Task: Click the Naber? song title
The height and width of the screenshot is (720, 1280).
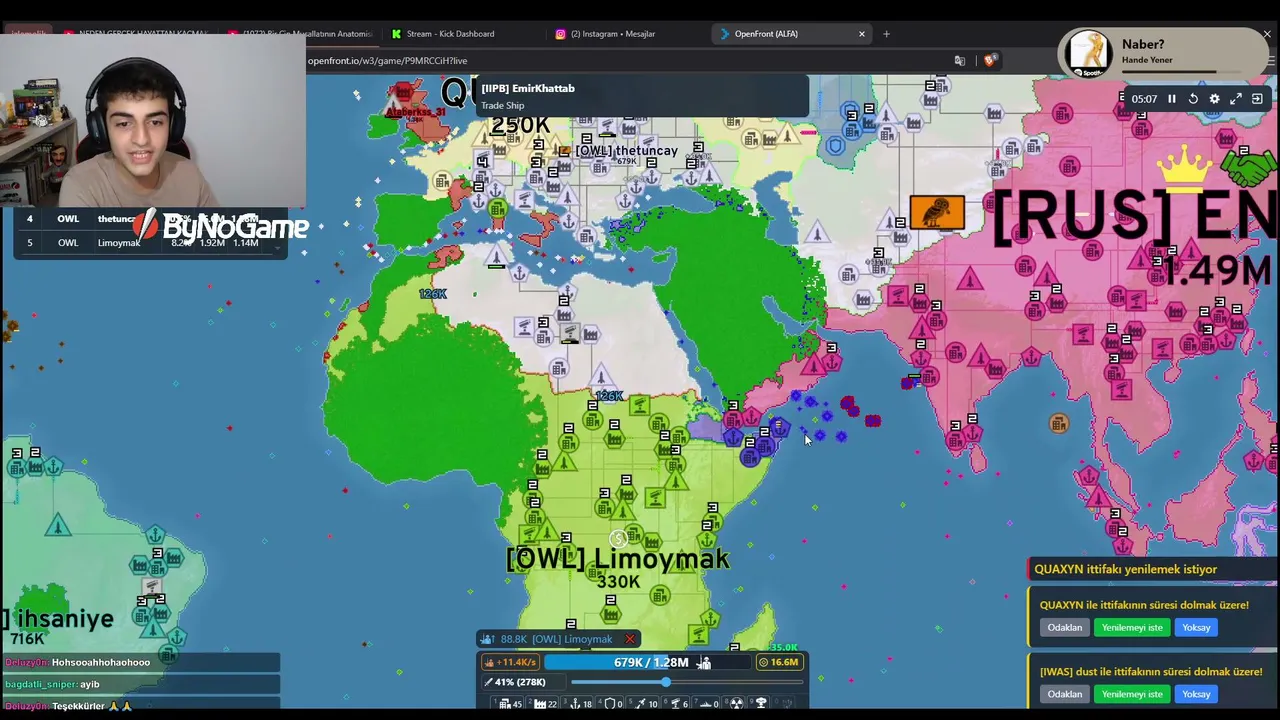Action: pos(1143,44)
